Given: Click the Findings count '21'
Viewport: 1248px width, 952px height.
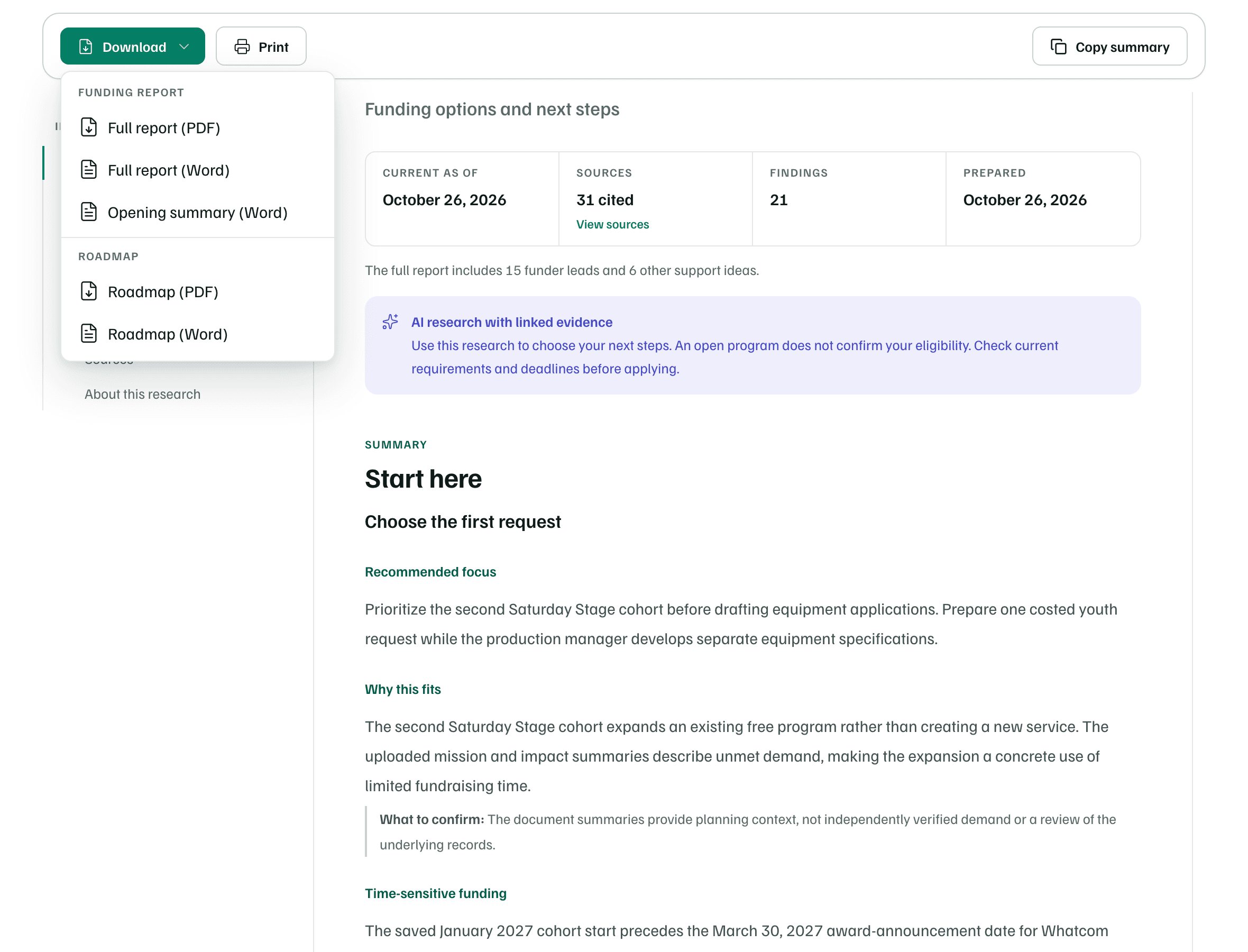Looking at the screenshot, I should [x=778, y=200].
